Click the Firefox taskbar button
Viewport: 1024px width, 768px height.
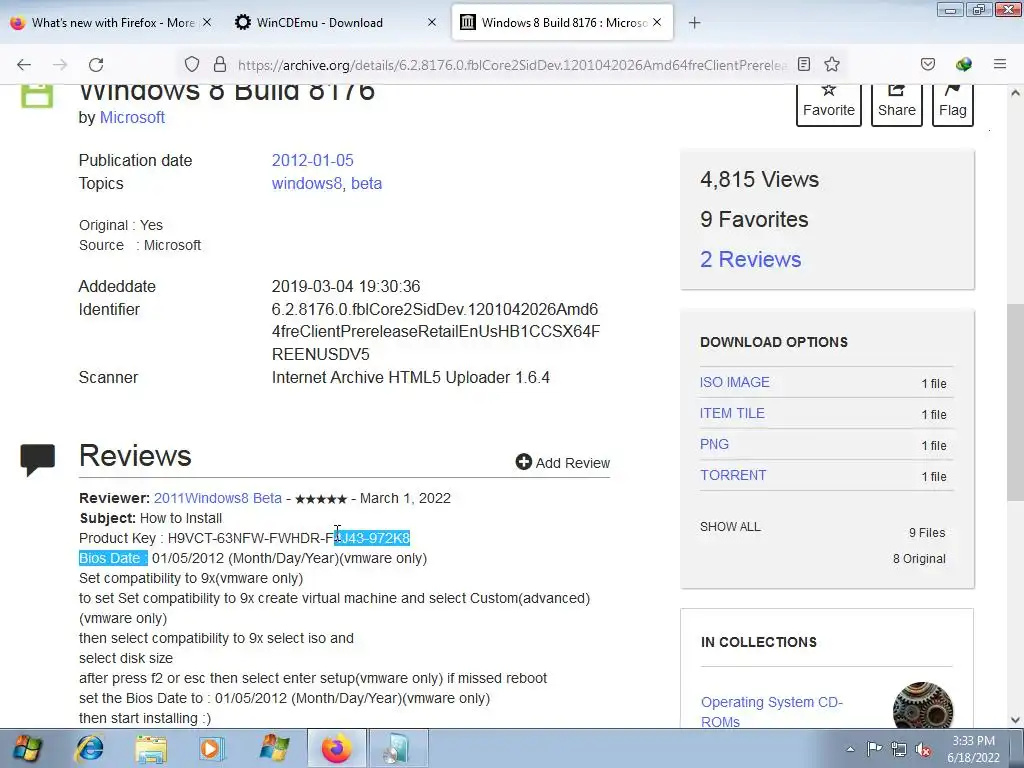tap(336, 748)
